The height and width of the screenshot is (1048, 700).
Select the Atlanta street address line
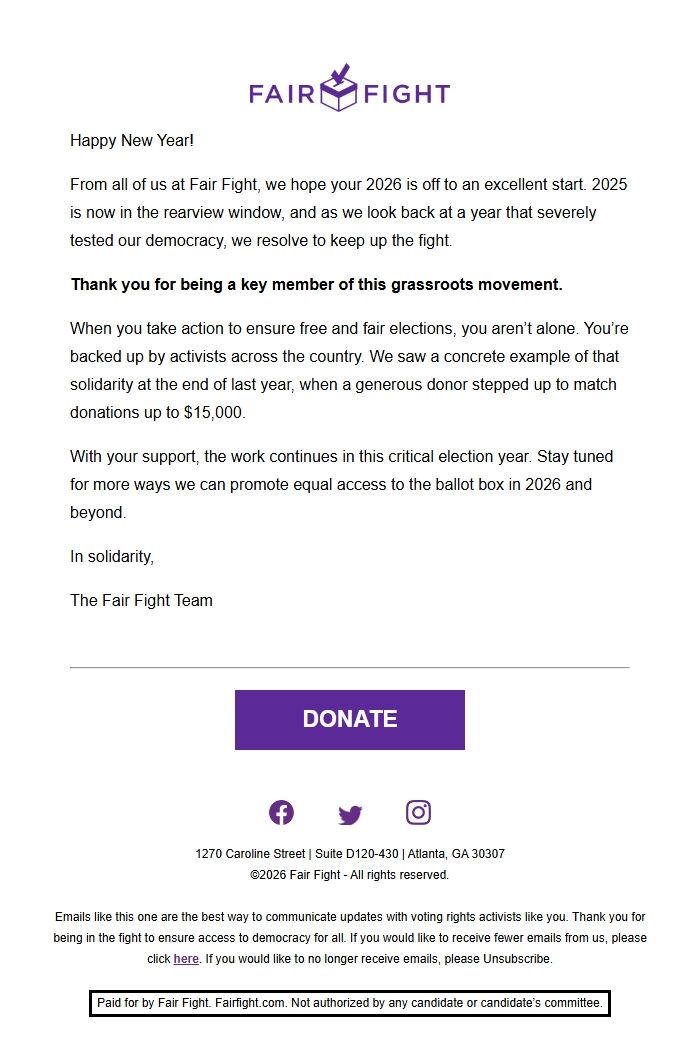(350, 853)
